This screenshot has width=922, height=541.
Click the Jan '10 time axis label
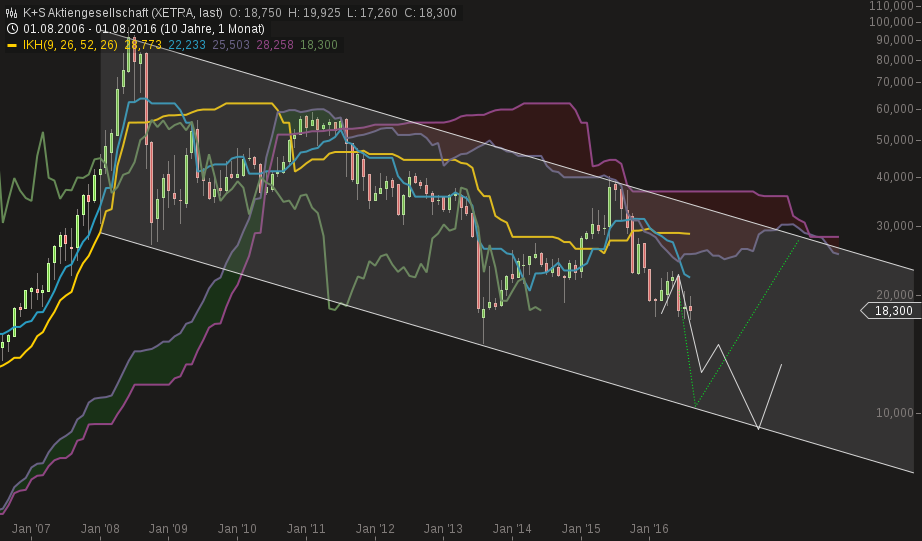237,529
